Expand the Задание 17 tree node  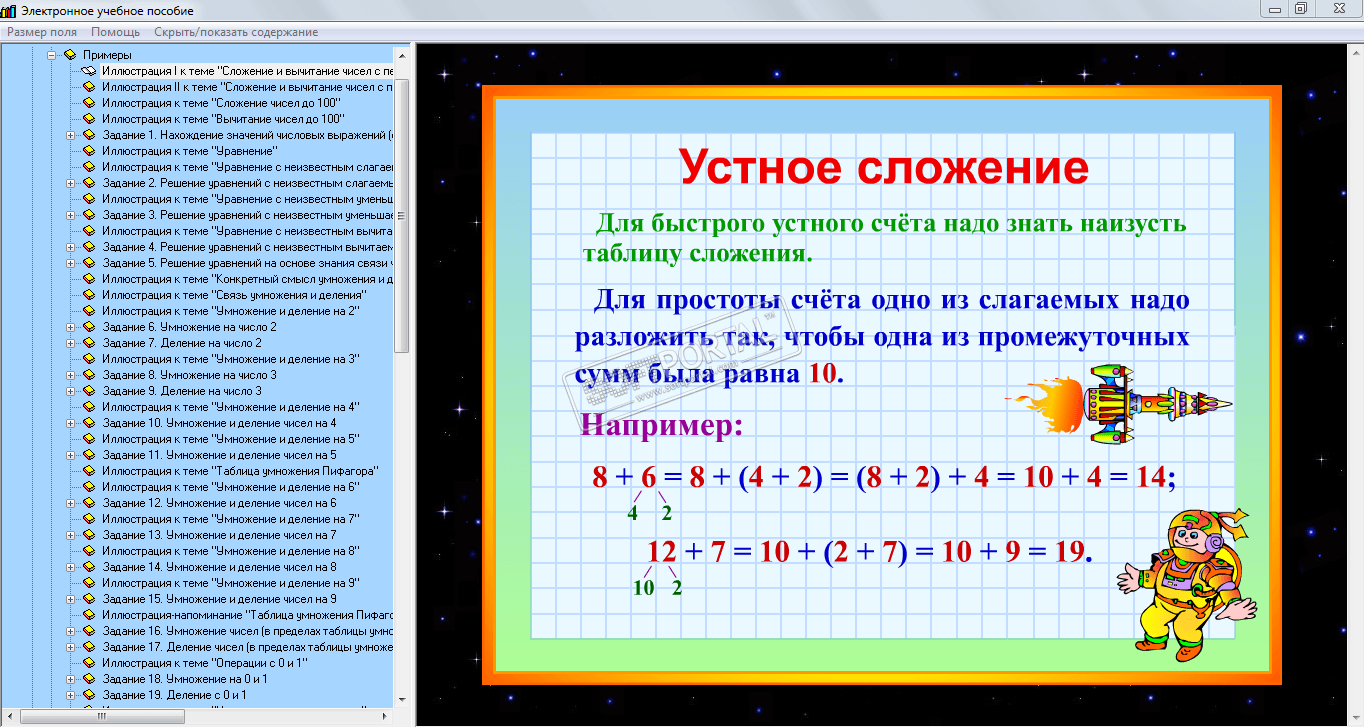coord(70,647)
